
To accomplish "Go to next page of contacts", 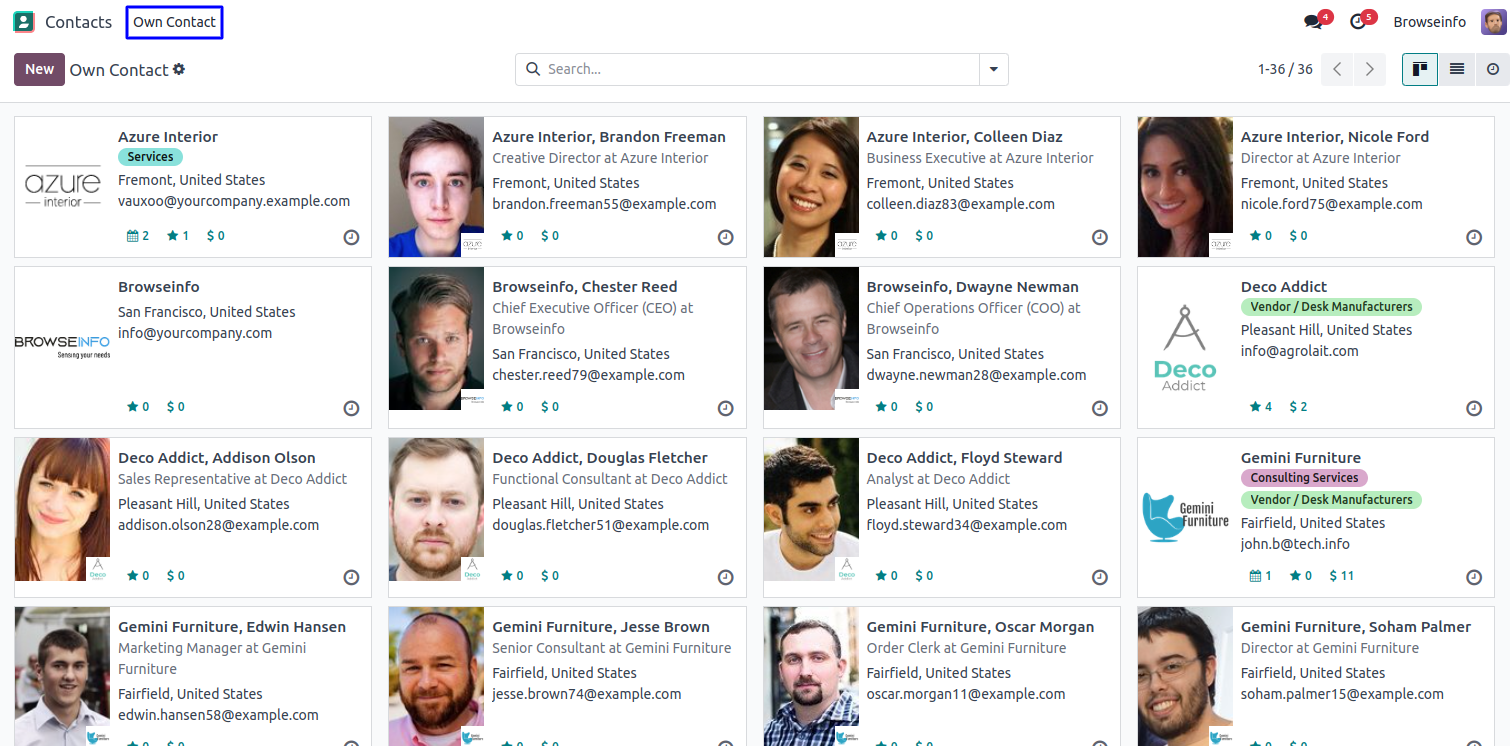I will point(1369,69).
